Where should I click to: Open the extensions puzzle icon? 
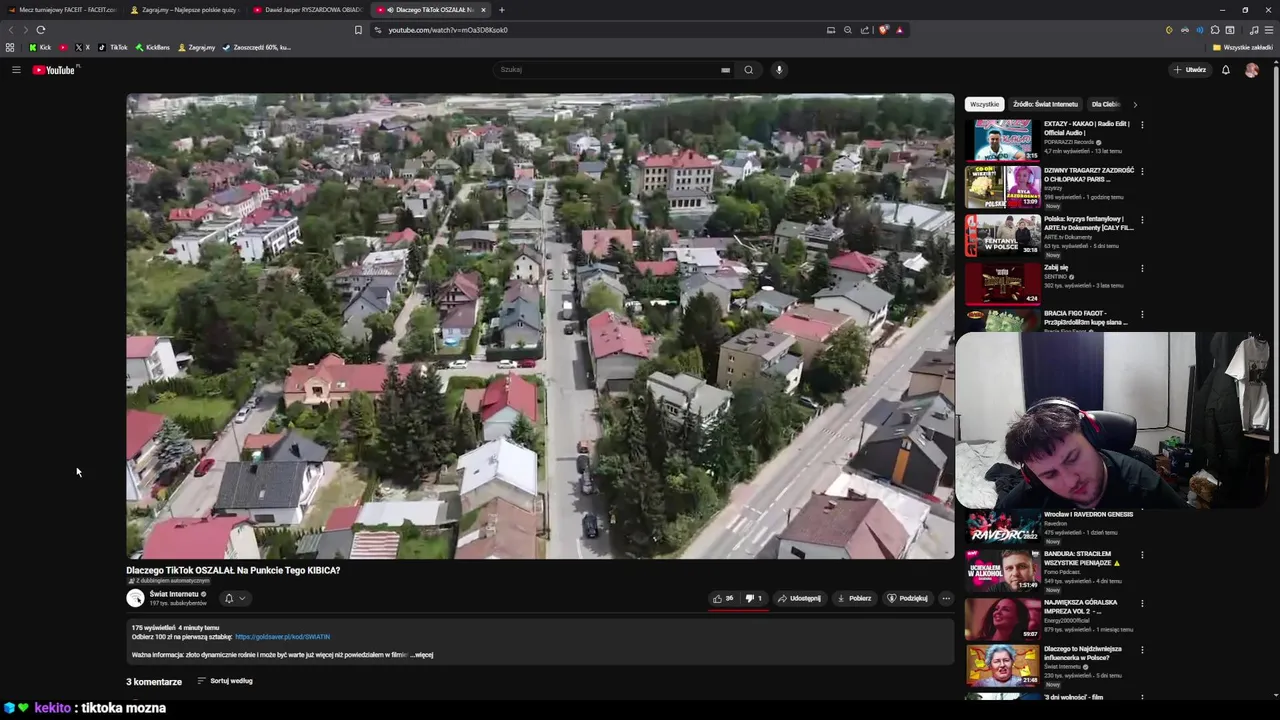tap(1215, 30)
